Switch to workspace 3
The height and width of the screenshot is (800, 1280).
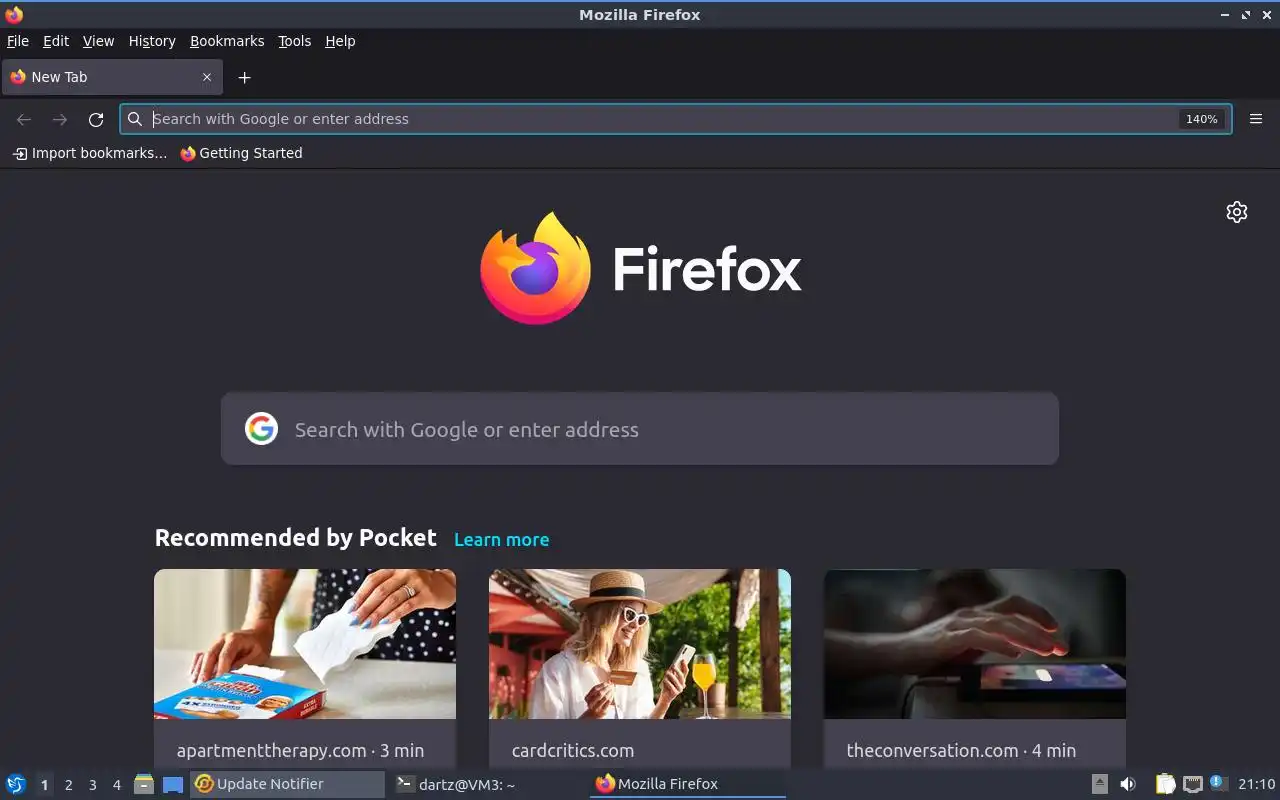(92, 785)
